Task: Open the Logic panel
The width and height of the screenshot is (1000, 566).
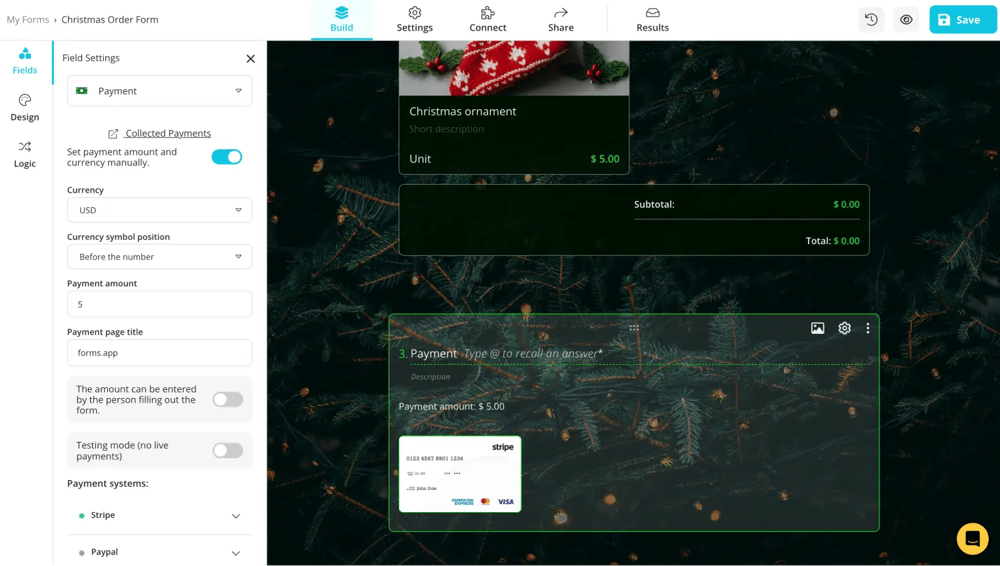Action: (x=25, y=154)
